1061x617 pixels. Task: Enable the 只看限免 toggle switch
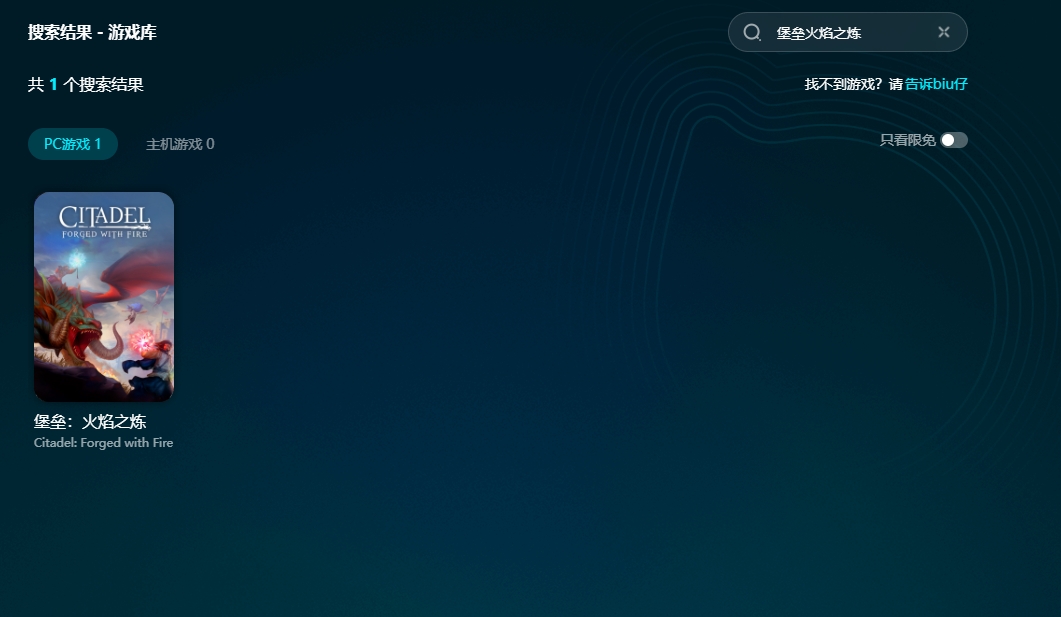954,140
